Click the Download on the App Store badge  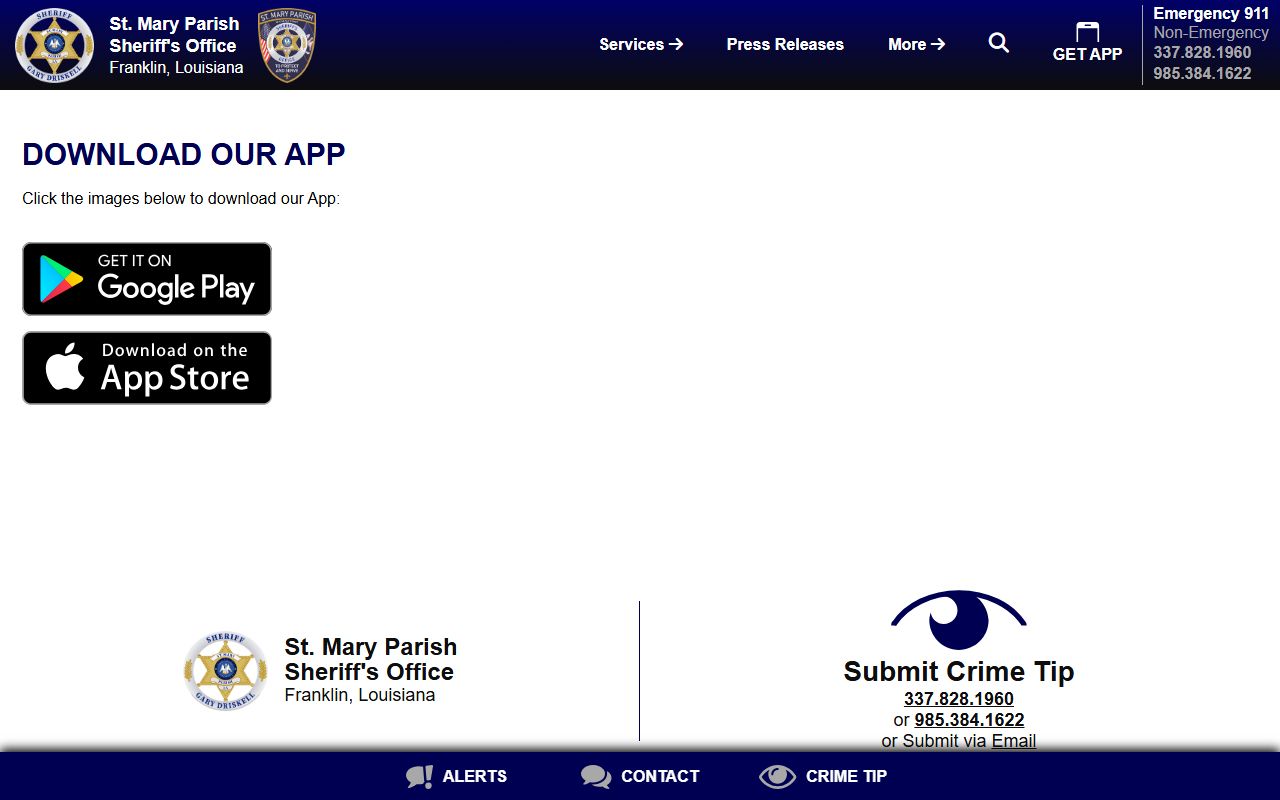coord(147,368)
